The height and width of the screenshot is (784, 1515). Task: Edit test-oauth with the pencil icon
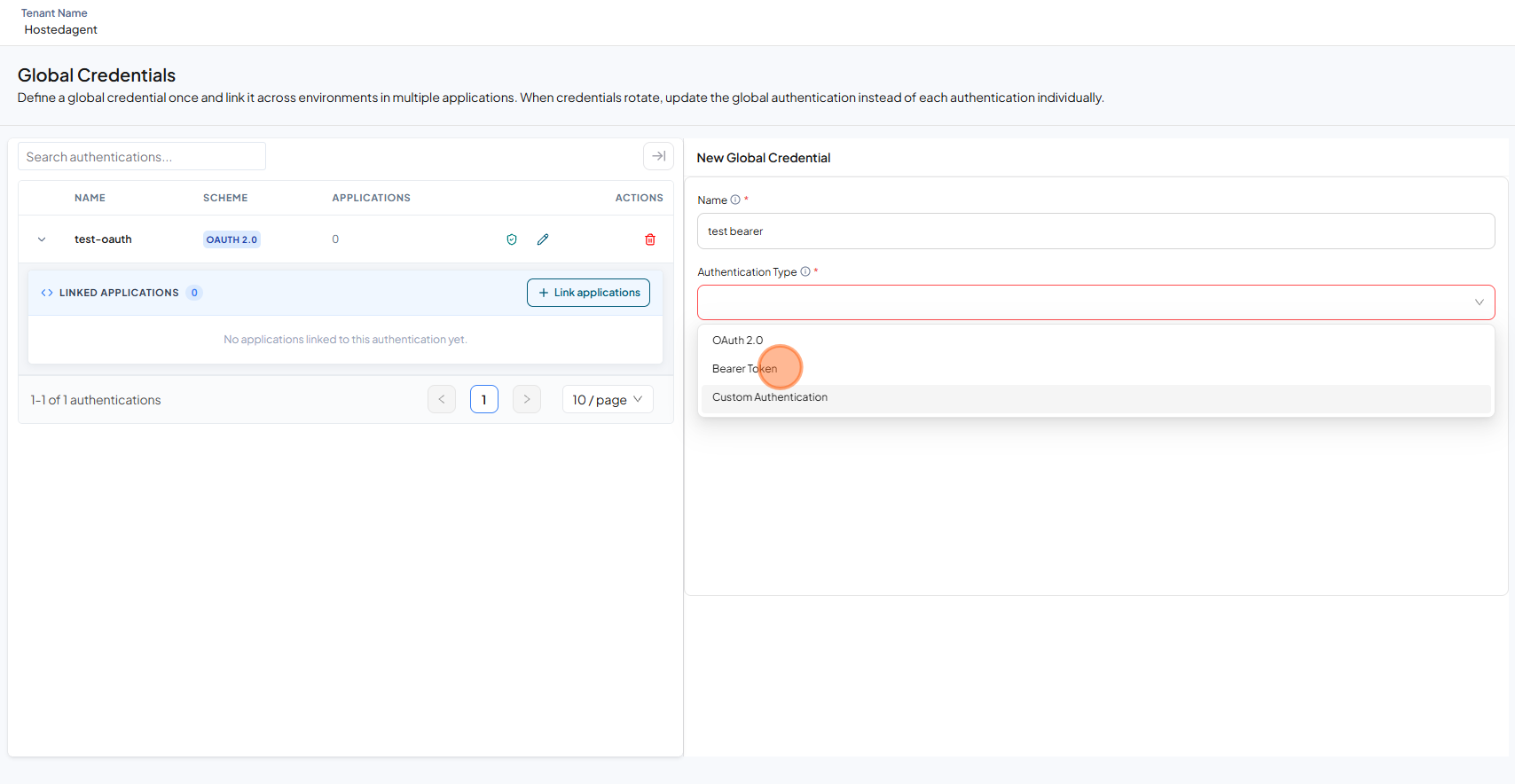[543, 239]
